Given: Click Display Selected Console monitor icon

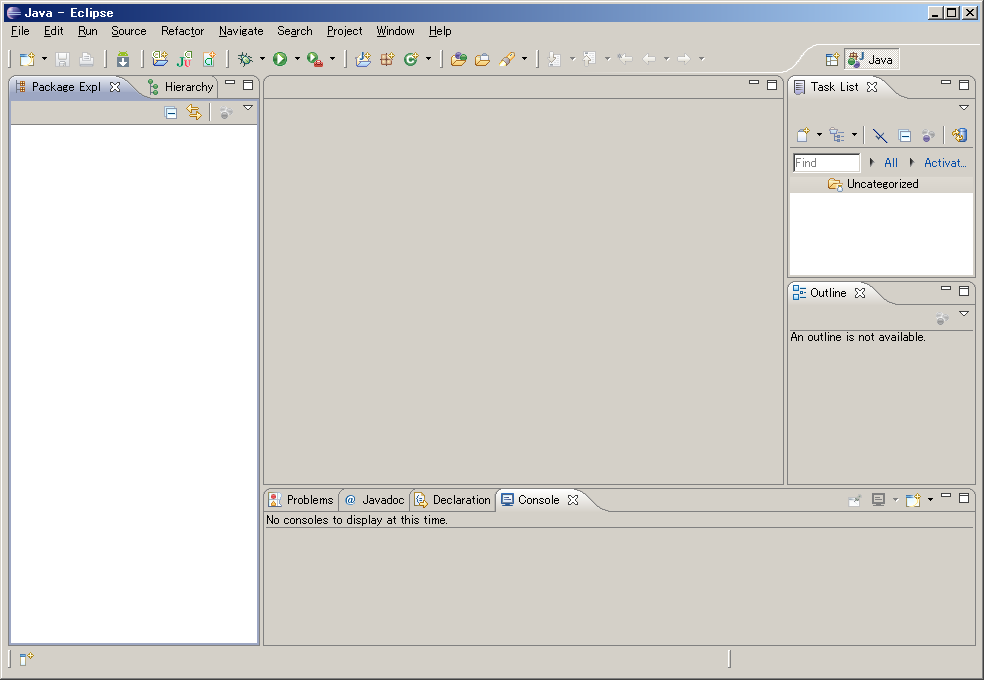Looking at the screenshot, I should (879, 500).
